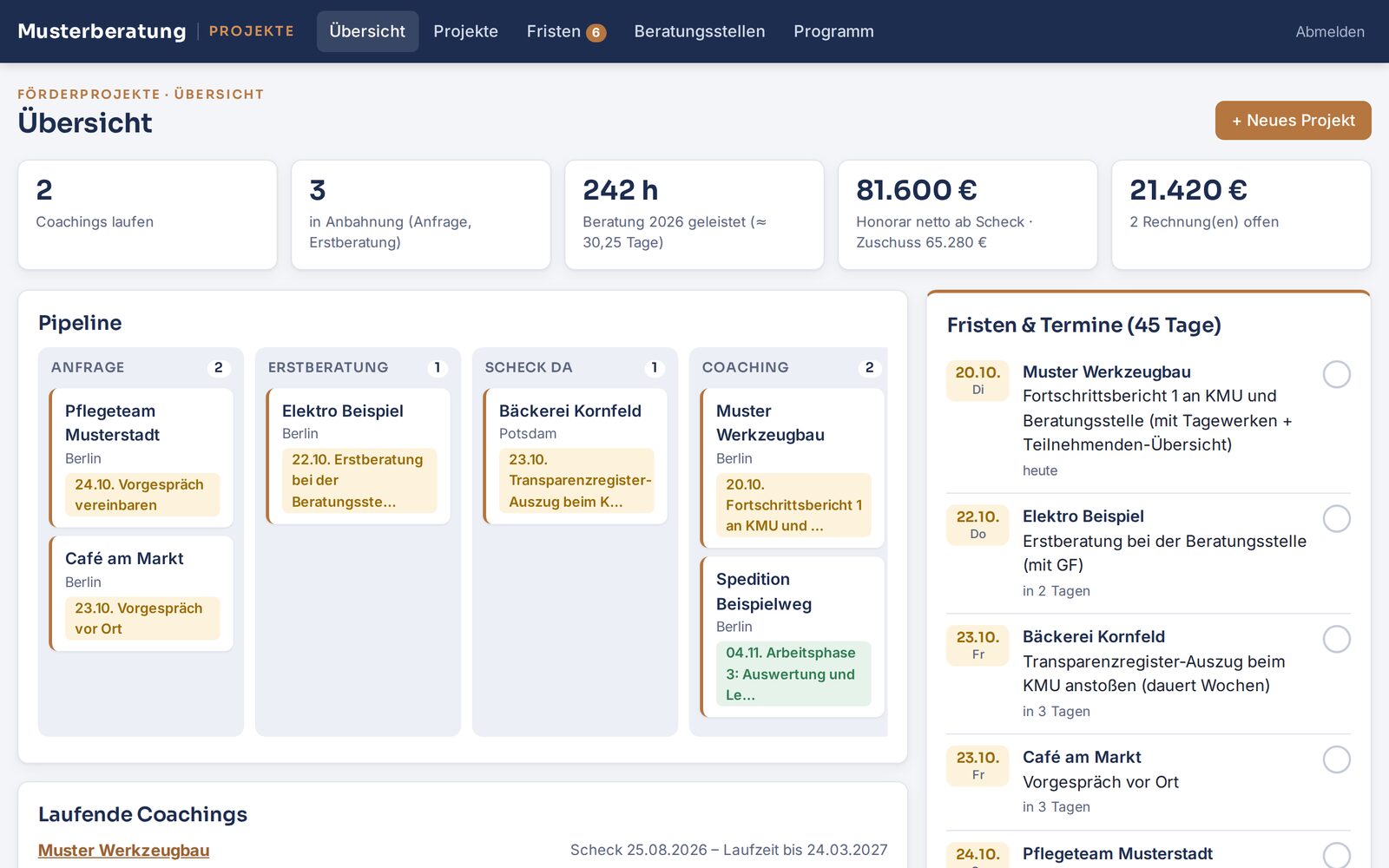Mark Muster Werkzeugbau 20.10. deadline as done
Screen dimensions: 1389x868
1336,374
